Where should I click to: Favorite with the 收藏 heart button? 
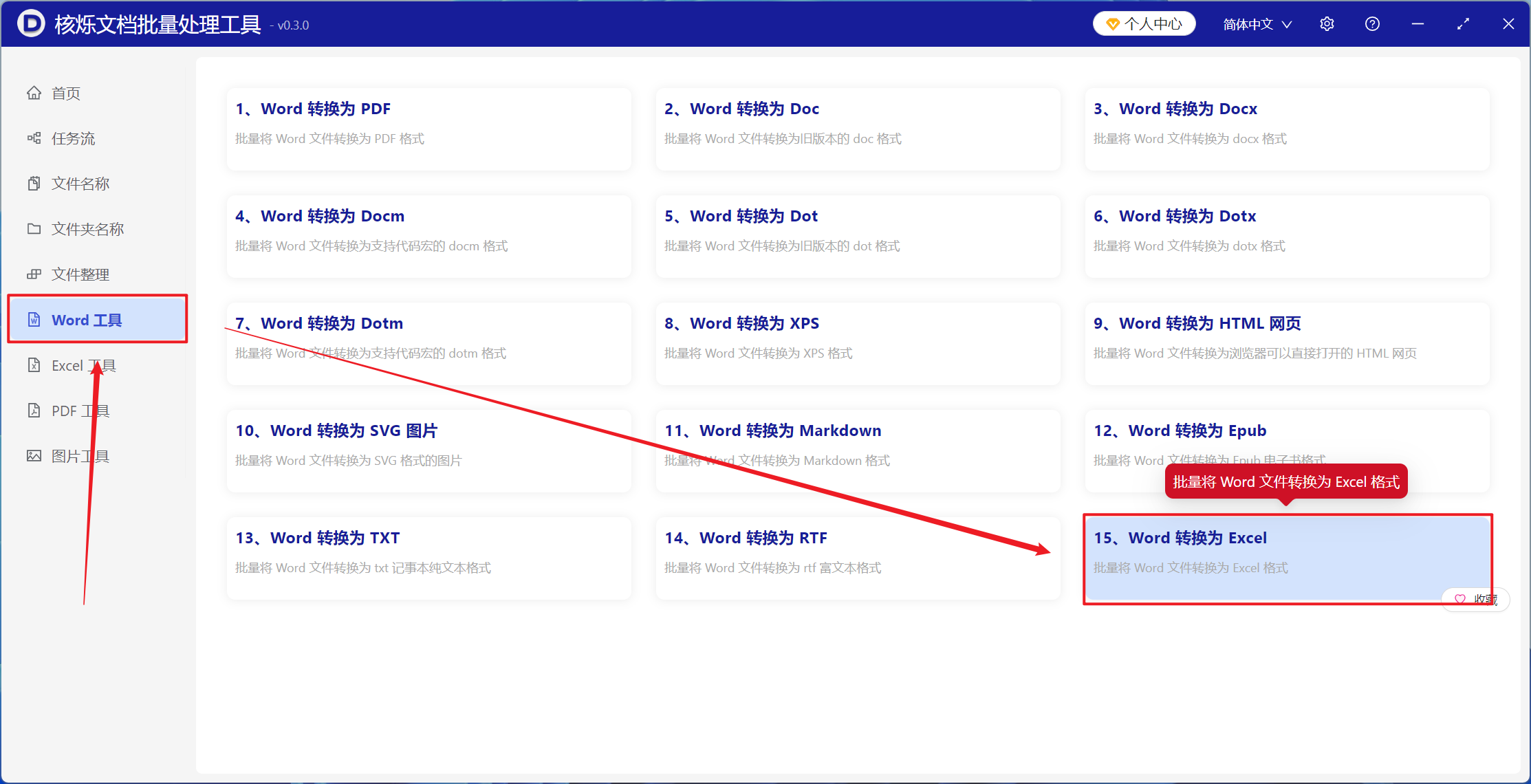tap(1476, 599)
